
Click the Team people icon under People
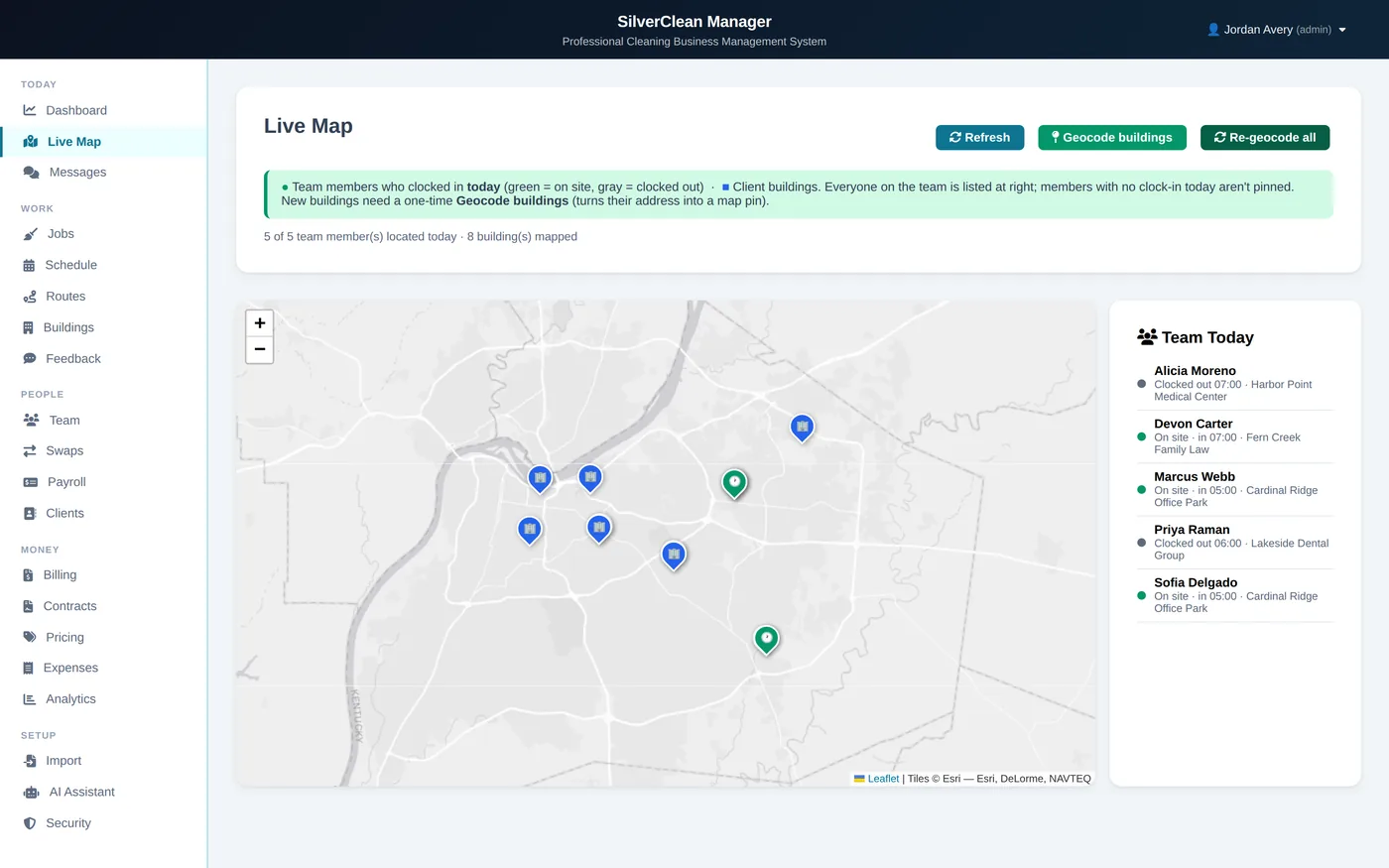(31, 421)
